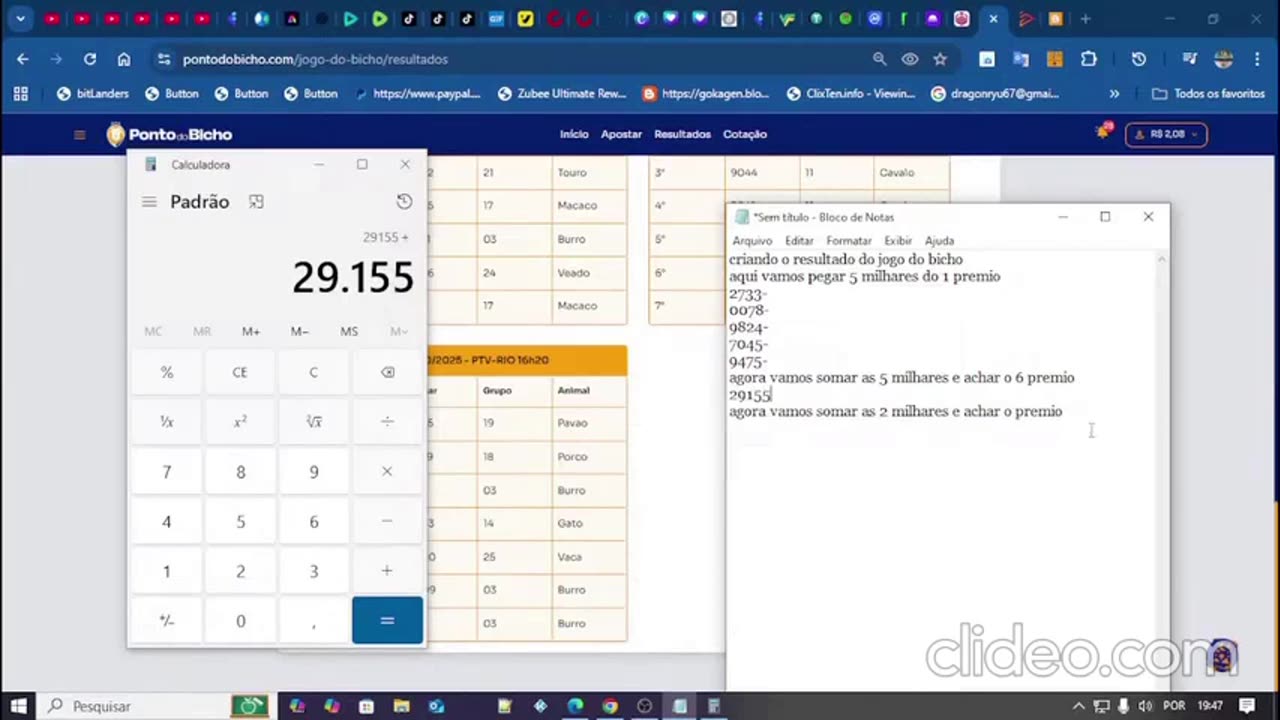Expand the R$ 2,08 balance dropdown

point(1166,134)
